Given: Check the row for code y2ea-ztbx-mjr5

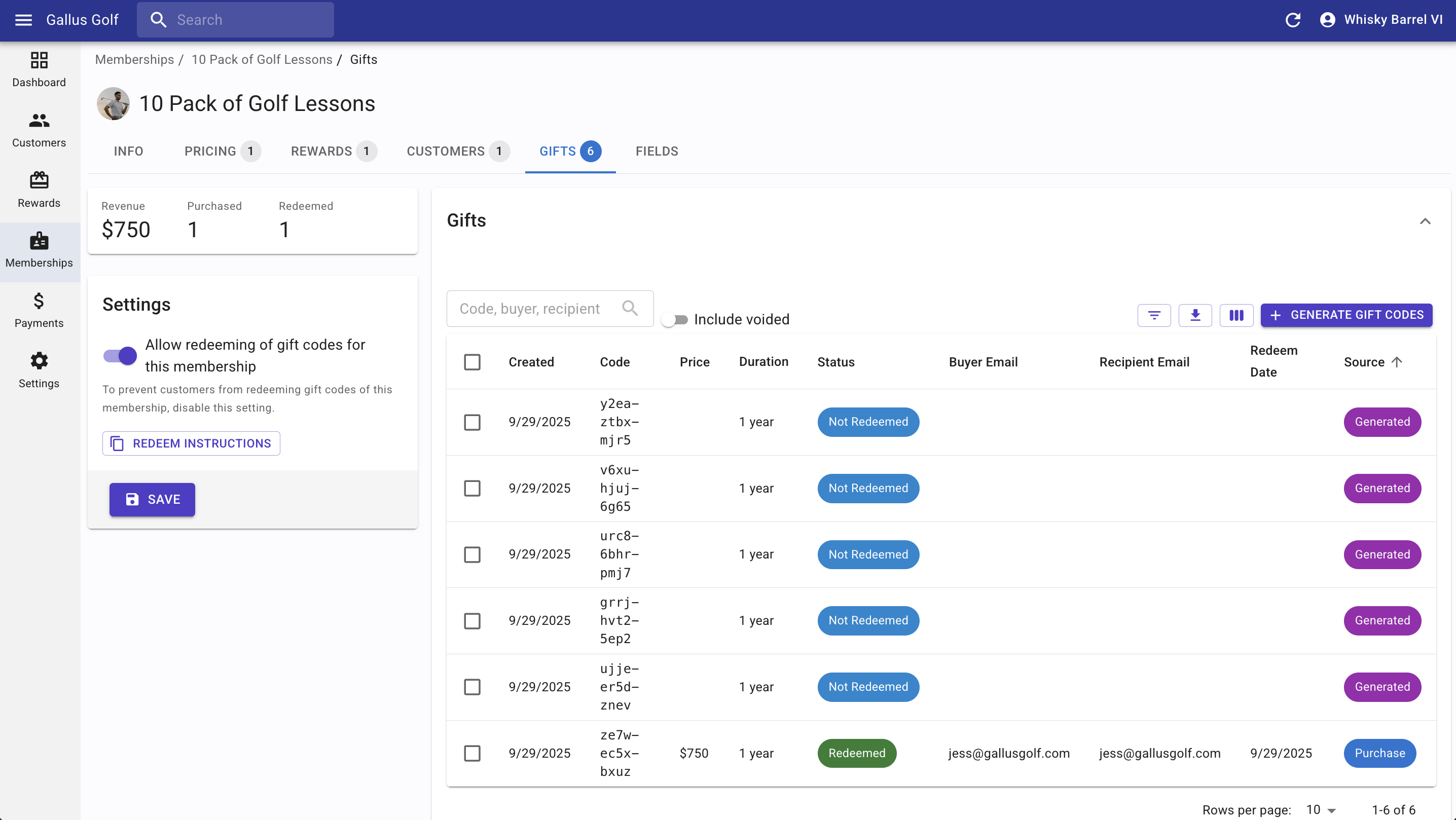Looking at the screenshot, I should (472, 422).
